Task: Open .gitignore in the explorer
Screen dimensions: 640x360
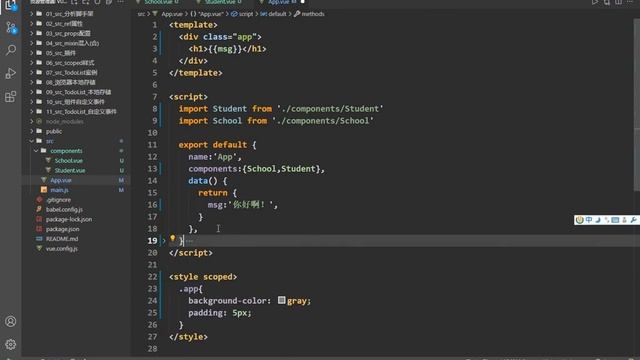Action: 58,200
